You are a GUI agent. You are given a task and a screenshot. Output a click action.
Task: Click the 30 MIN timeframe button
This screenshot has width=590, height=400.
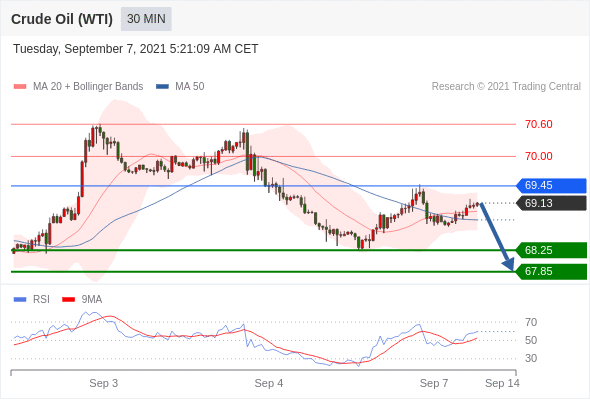146,19
